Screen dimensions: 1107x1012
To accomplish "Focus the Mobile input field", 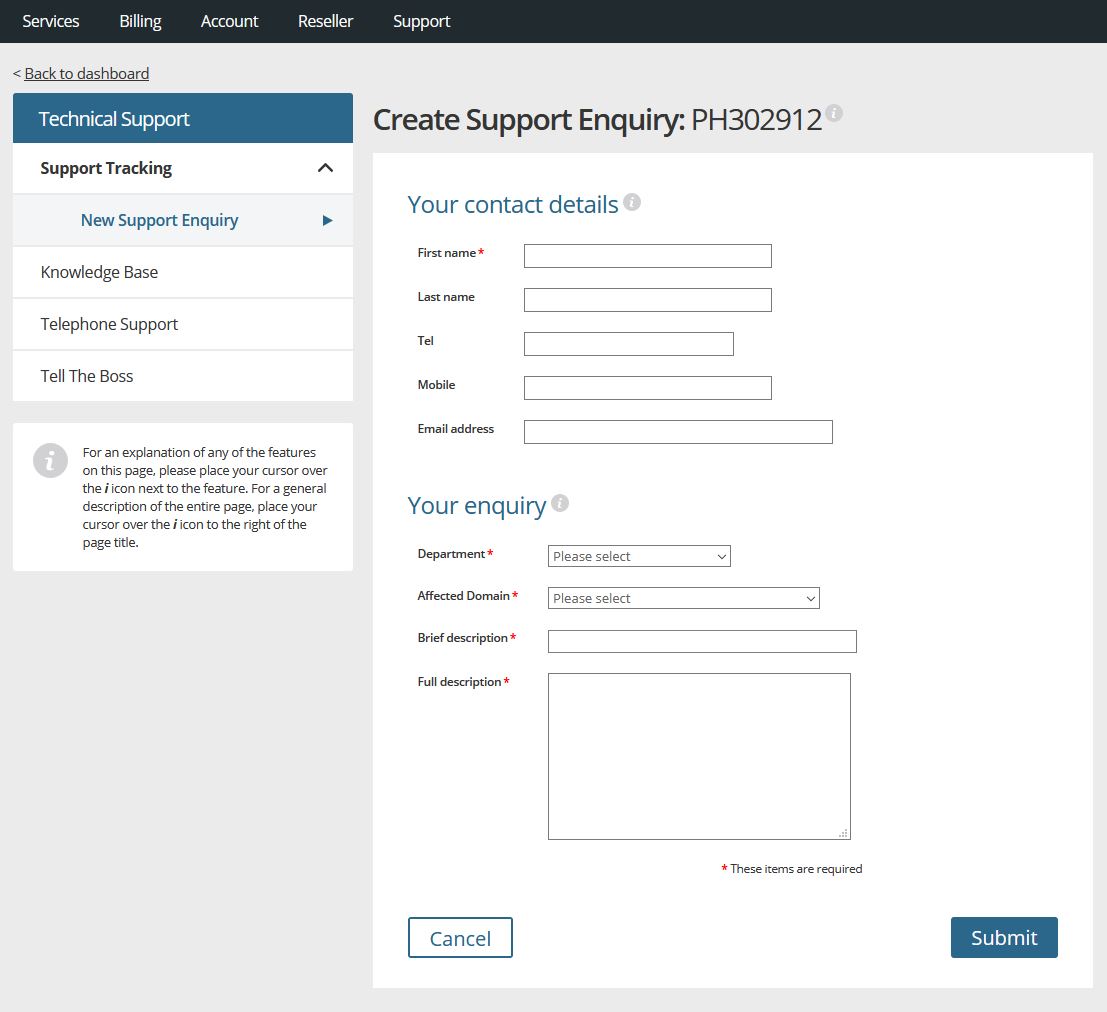I will [x=647, y=388].
